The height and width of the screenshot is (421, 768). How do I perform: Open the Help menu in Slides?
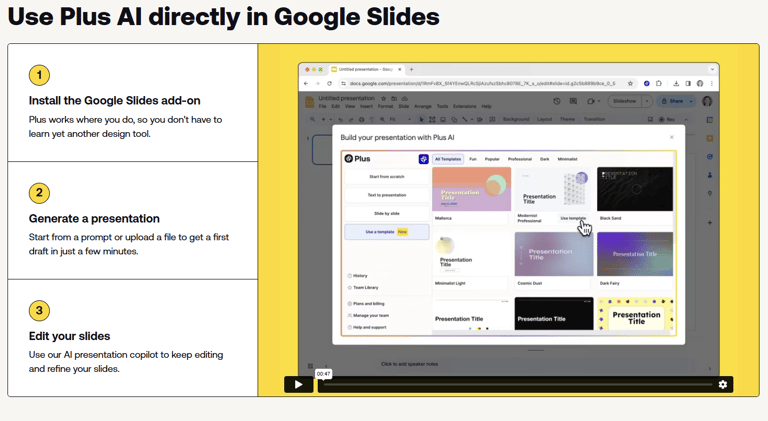pos(486,106)
